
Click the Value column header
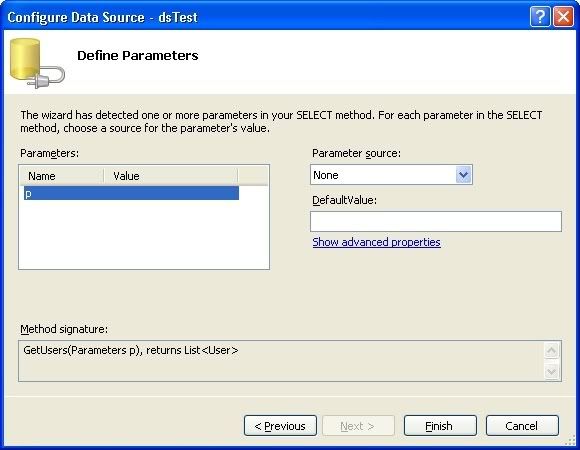tap(171, 176)
